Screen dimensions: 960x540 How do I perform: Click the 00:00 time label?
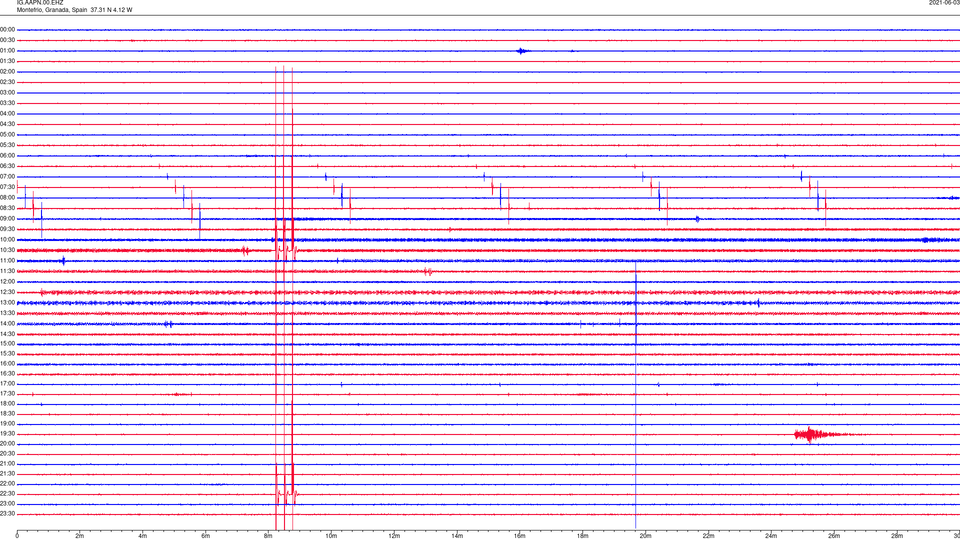pos(7,29)
